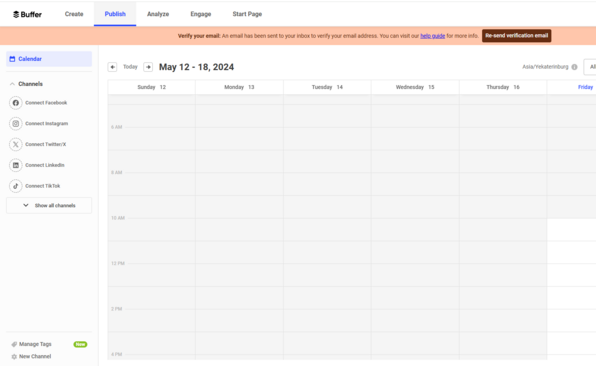This screenshot has width=596, height=366.
Task: Click Connect TikTok label
Action: pyautogui.click(x=43, y=186)
